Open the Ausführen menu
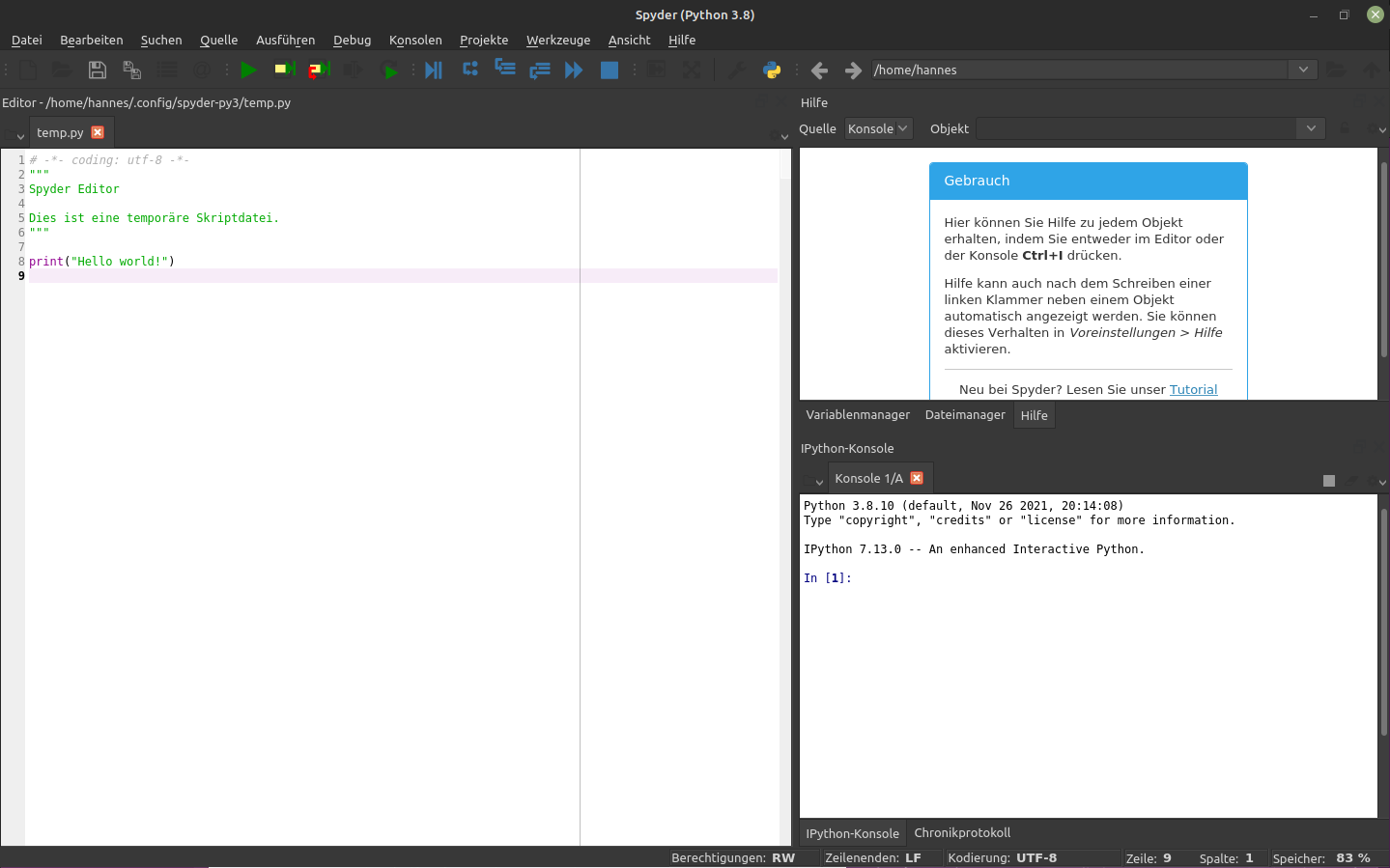Screen dimensions: 1390x868 point(285,40)
